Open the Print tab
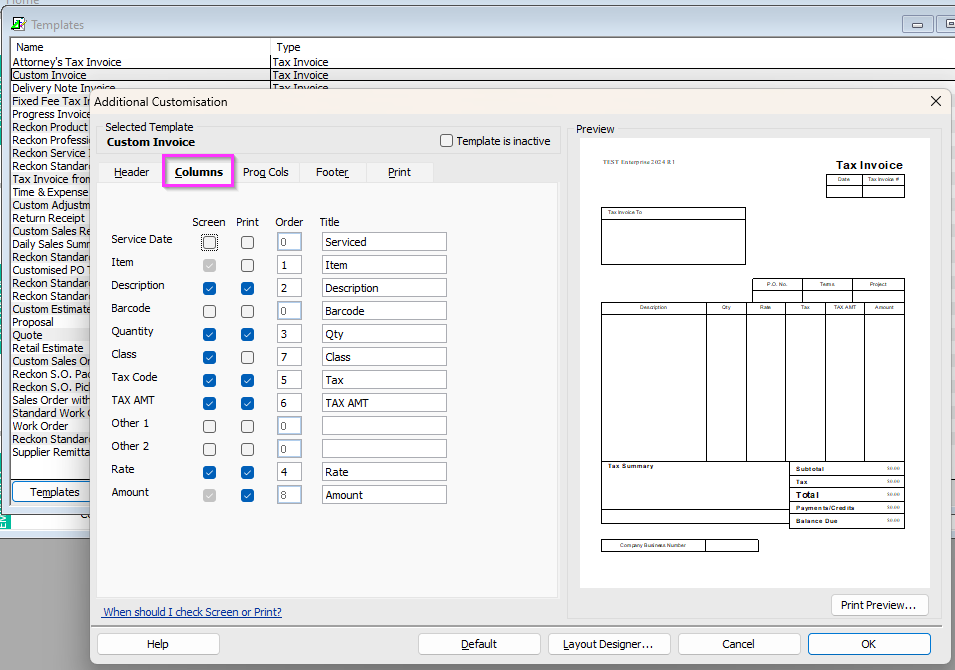955x670 pixels. (x=400, y=172)
